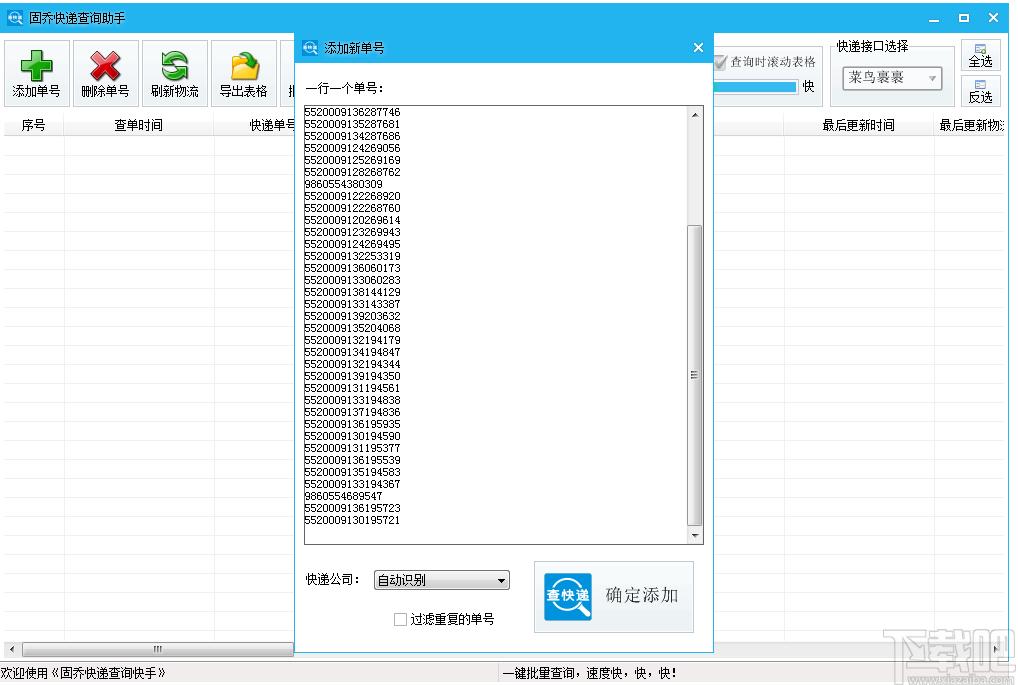Toggle the 查询时滚动表格 checkbox

point(720,62)
